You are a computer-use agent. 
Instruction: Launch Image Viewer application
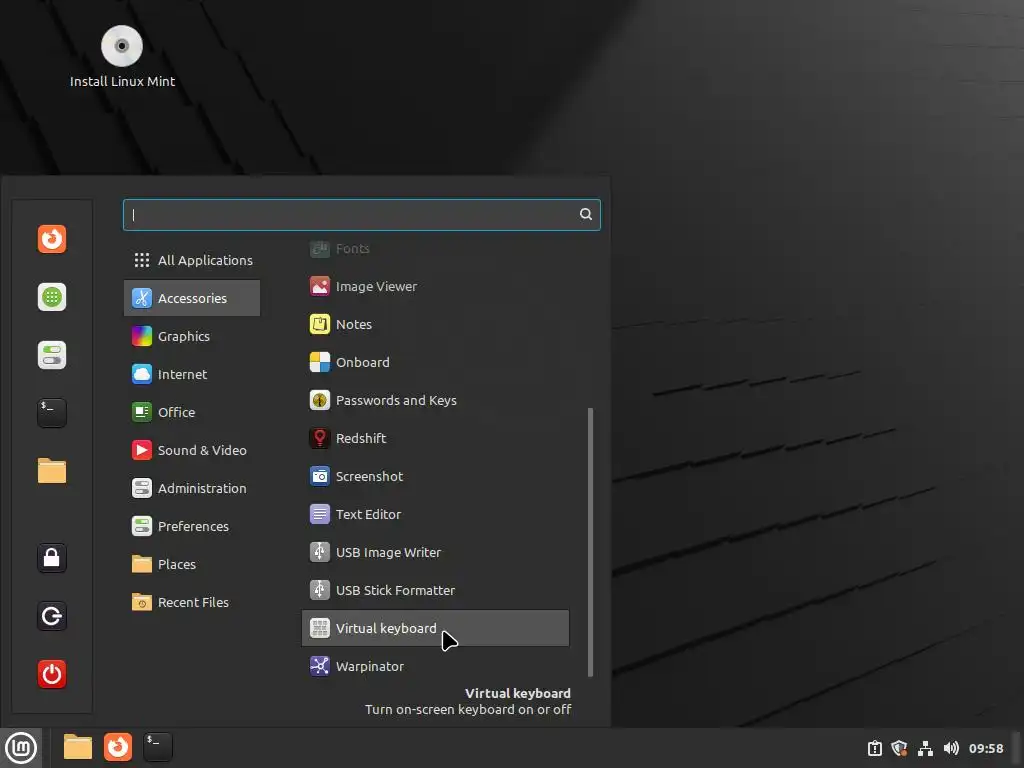(436, 286)
